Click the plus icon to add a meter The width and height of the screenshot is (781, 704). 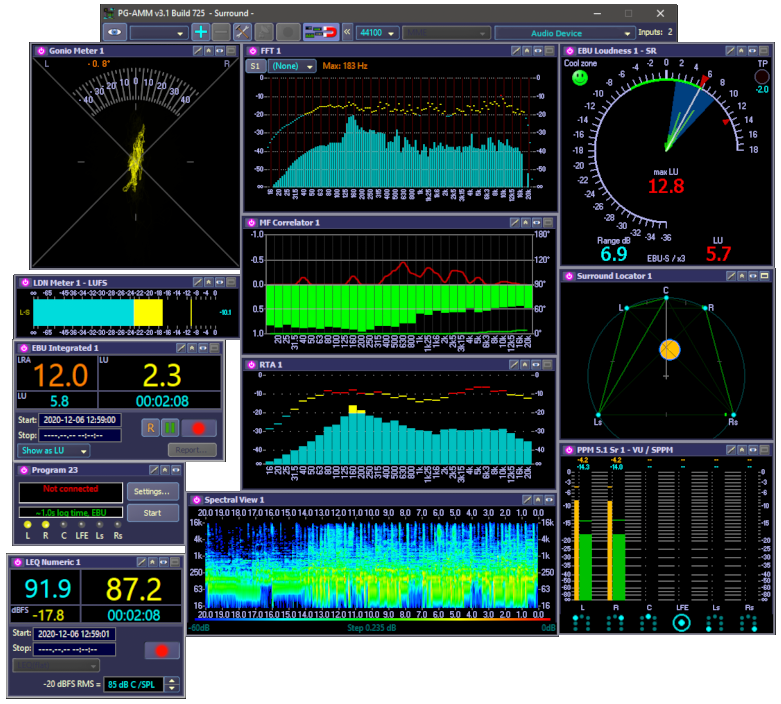pyautogui.click(x=201, y=32)
